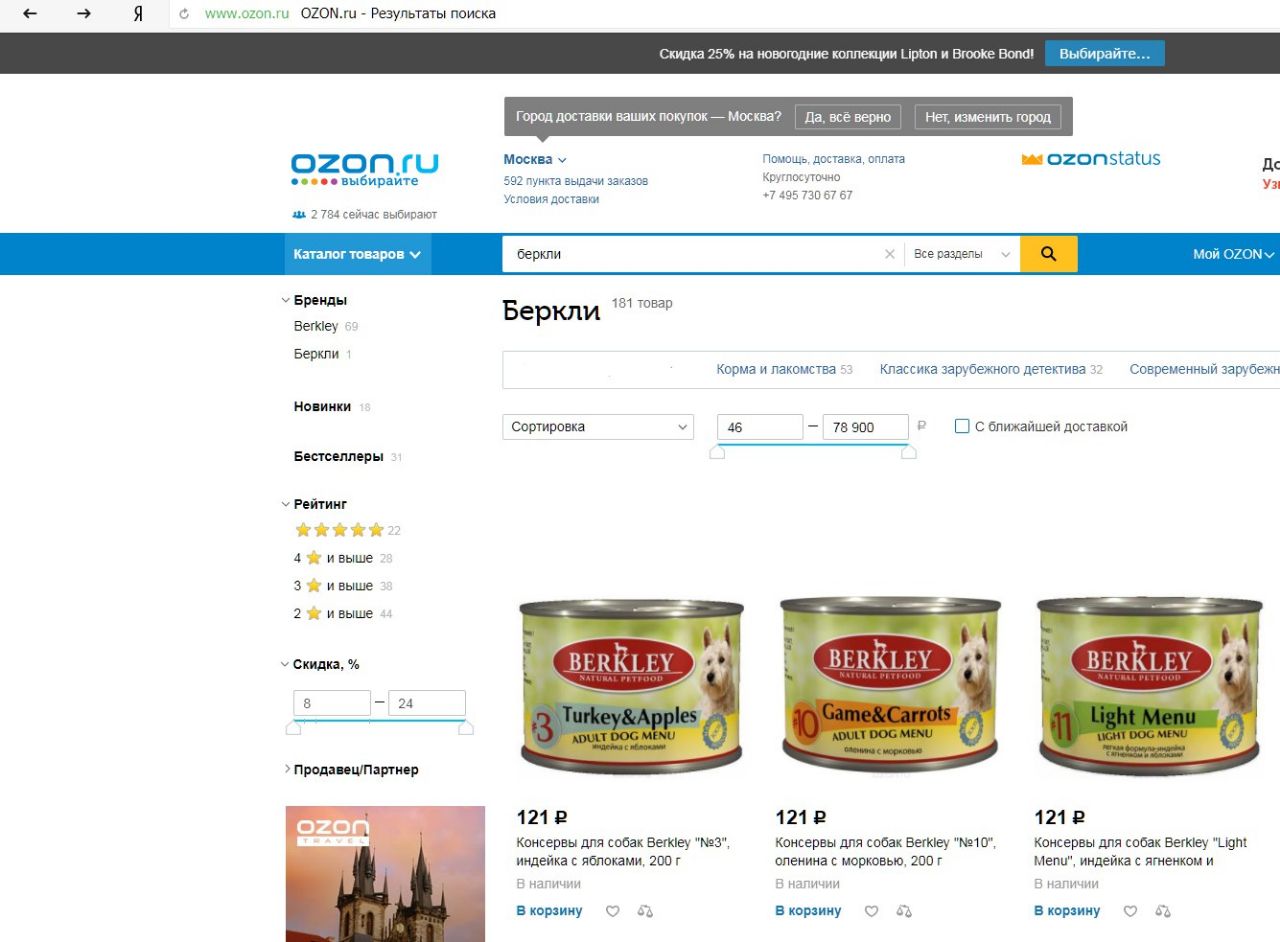Open the Сортировка dropdown
The height and width of the screenshot is (942, 1280).
coord(598,427)
